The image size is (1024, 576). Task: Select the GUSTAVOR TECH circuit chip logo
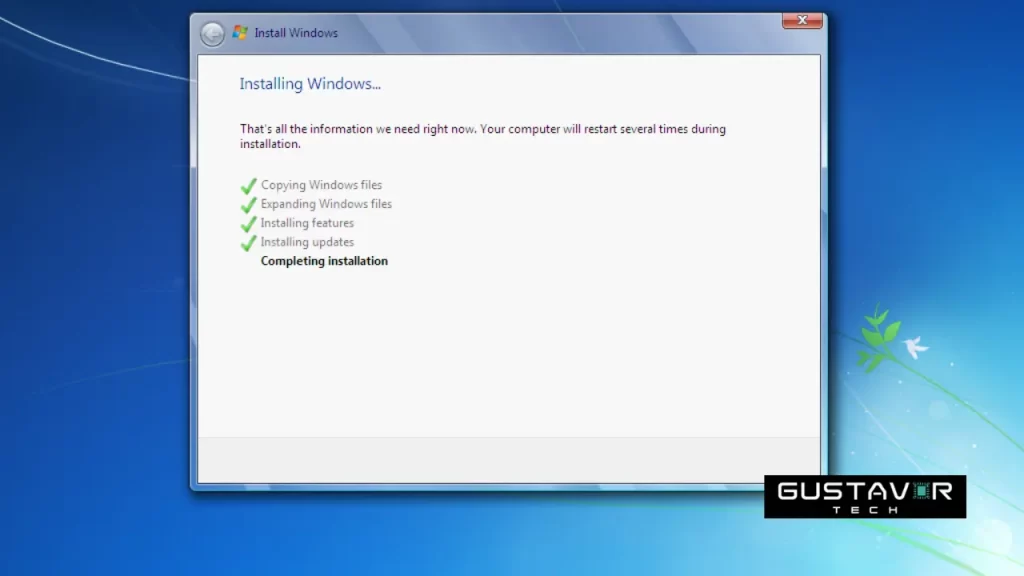pyautogui.click(x=920, y=491)
